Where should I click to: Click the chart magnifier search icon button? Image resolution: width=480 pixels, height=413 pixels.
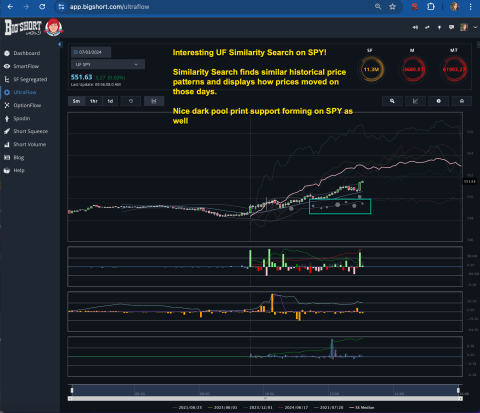tap(392, 101)
